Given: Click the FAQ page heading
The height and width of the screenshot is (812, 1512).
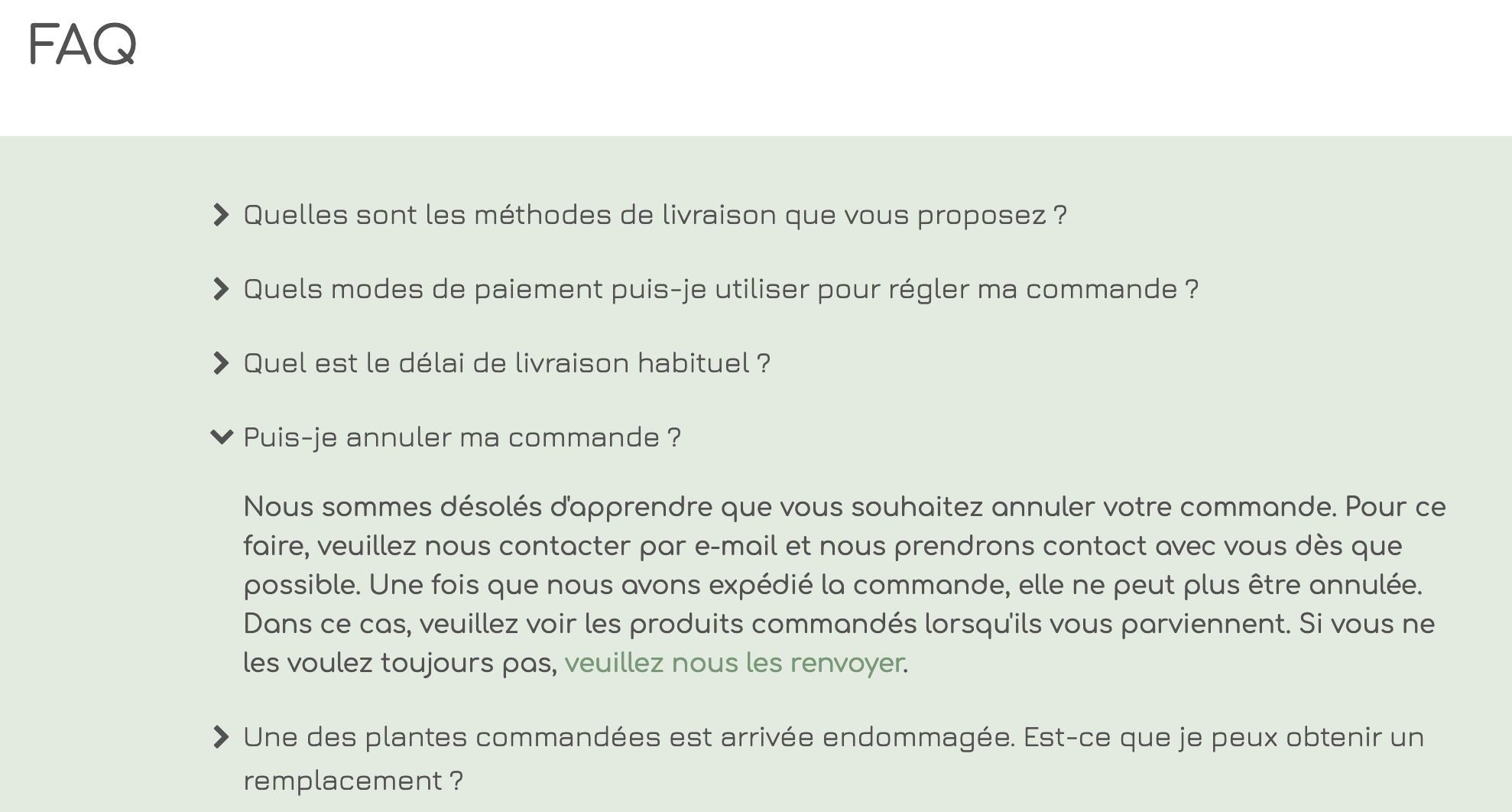Looking at the screenshot, I should pos(82,45).
